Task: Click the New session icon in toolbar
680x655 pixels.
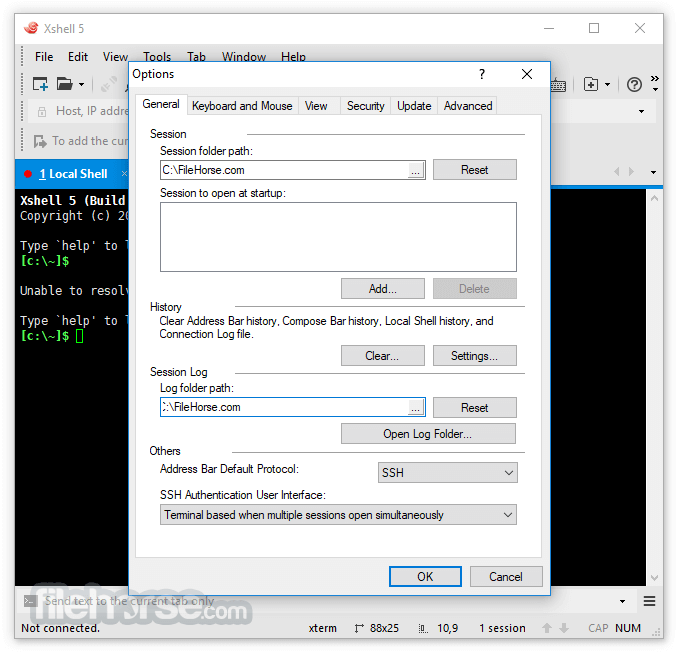Action: [40, 84]
